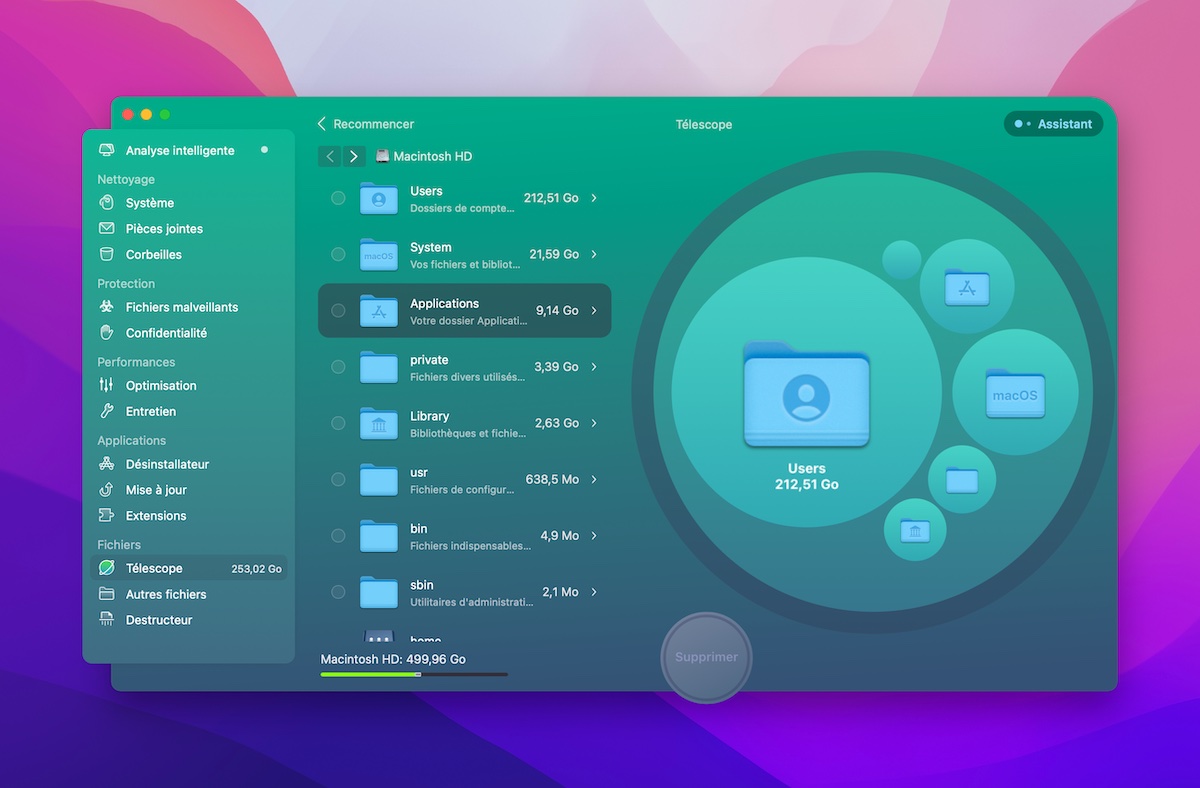
Task: Click the round Supprimer button
Action: point(706,657)
